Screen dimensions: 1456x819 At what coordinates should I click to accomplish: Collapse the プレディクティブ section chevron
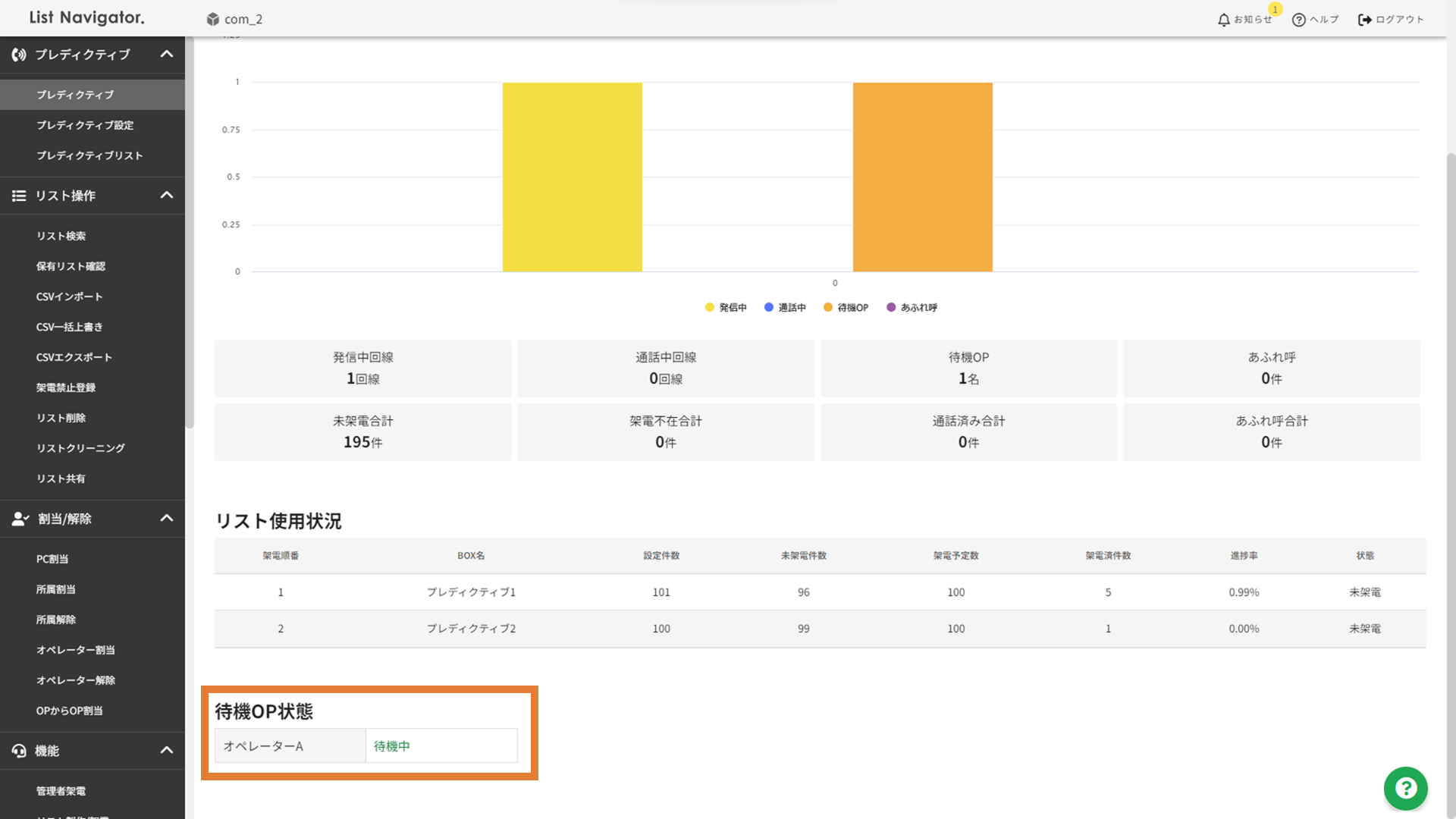(x=167, y=55)
